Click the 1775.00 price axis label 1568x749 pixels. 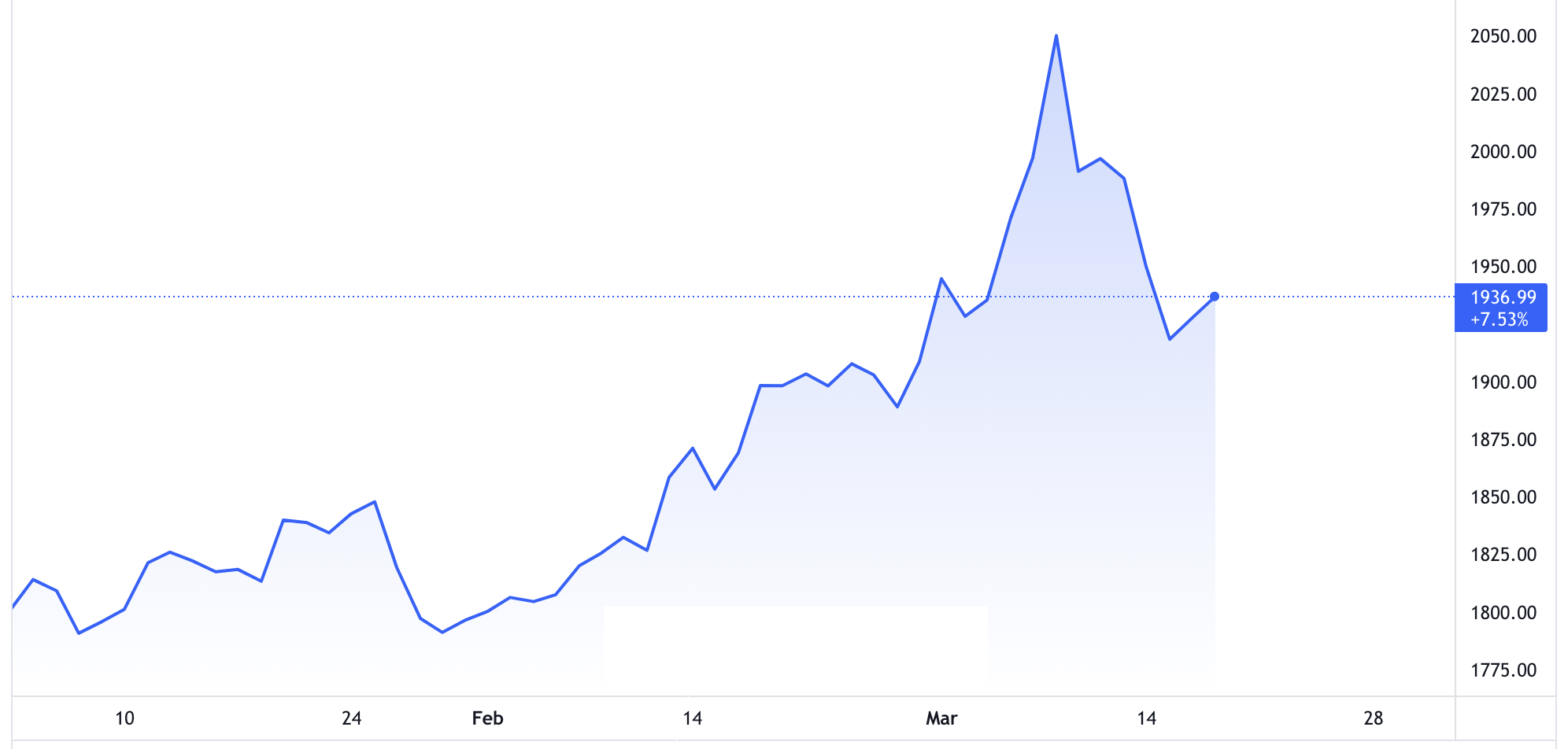point(1503,670)
